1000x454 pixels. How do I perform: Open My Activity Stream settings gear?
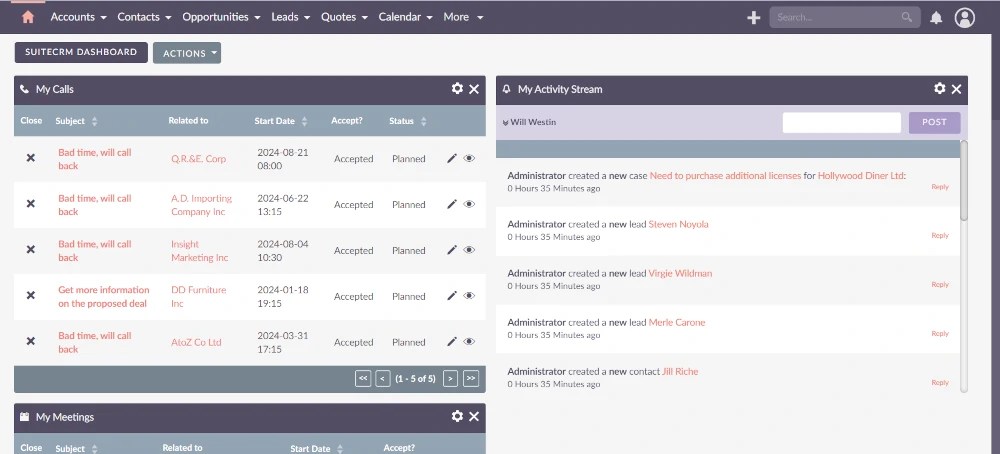click(x=939, y=89)
